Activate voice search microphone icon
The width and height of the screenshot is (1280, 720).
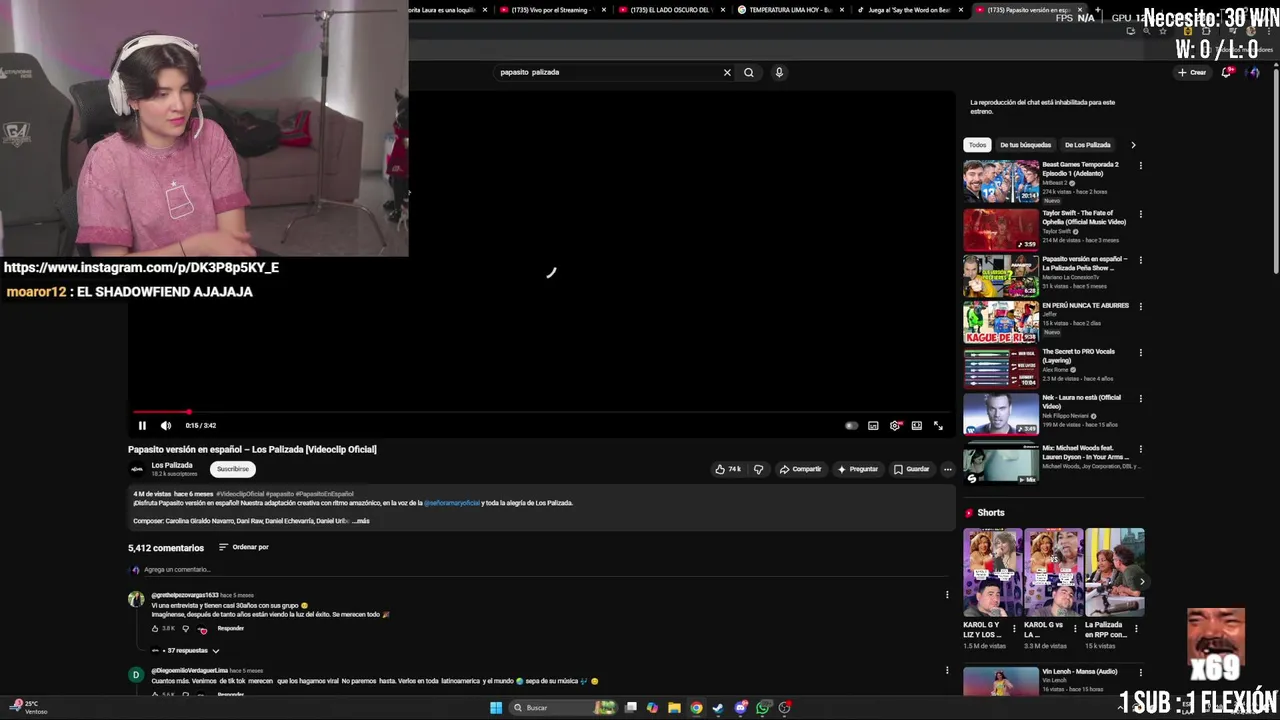click(x=779, y=72)
